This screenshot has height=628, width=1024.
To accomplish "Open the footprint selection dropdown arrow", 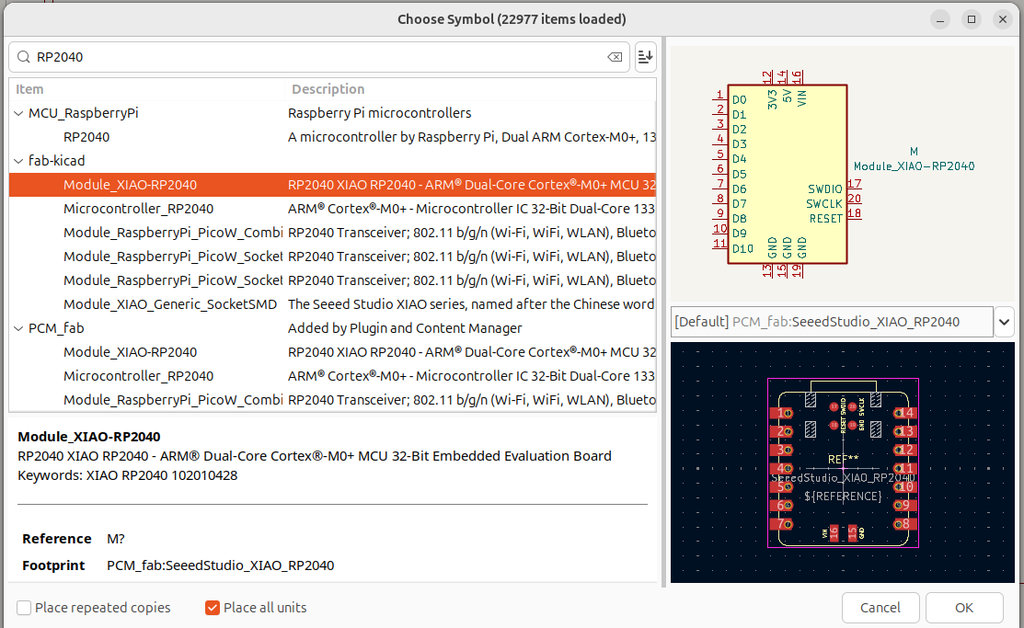I will point(1004,322).
